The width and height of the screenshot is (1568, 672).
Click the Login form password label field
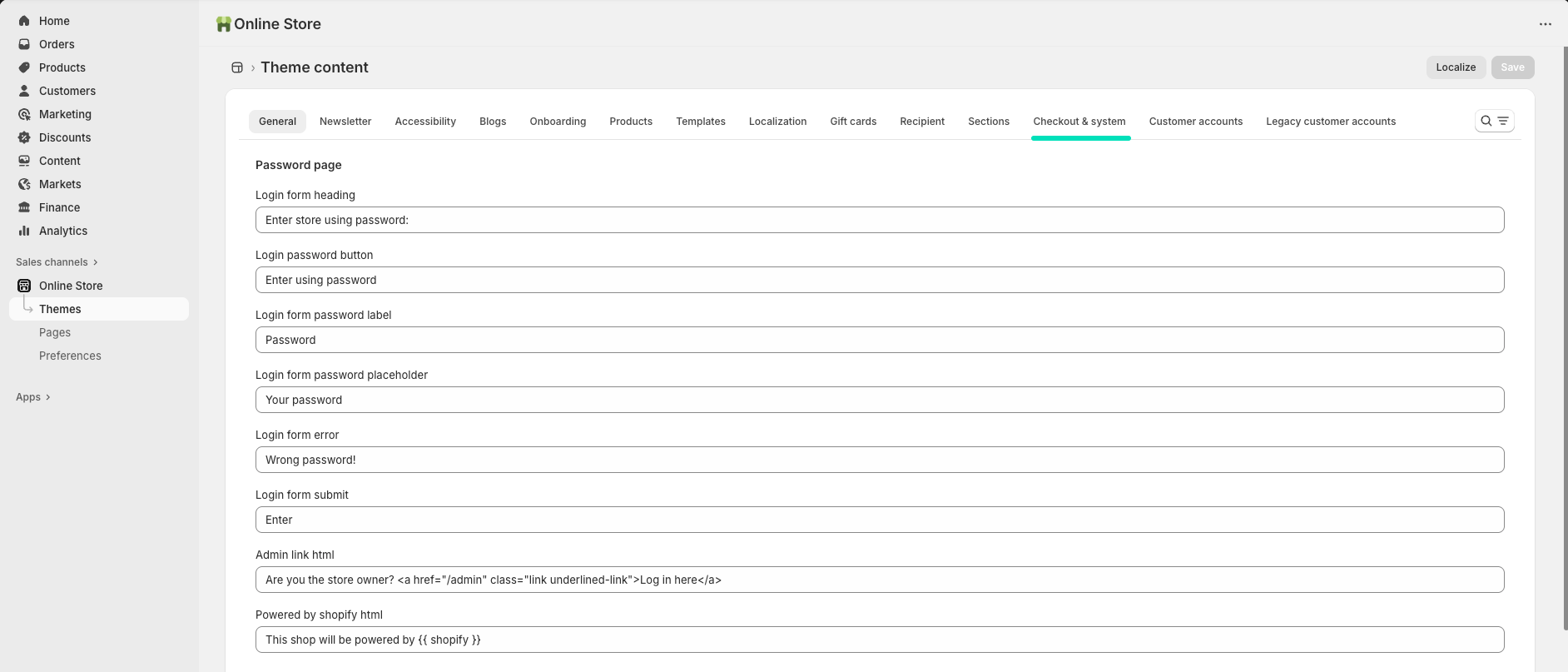coord(880,340)
